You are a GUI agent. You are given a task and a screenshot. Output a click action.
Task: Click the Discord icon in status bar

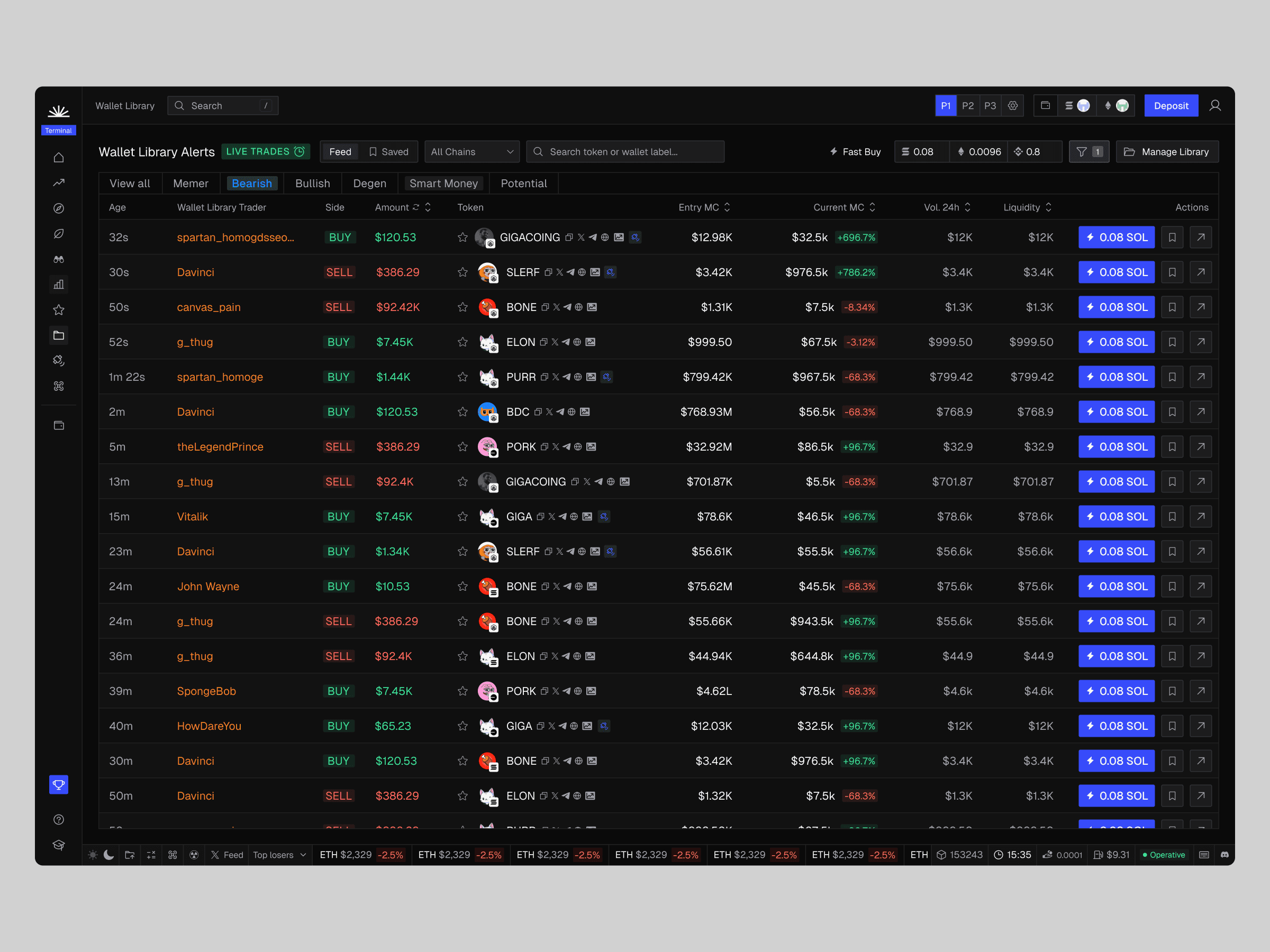coord(1224,855)
